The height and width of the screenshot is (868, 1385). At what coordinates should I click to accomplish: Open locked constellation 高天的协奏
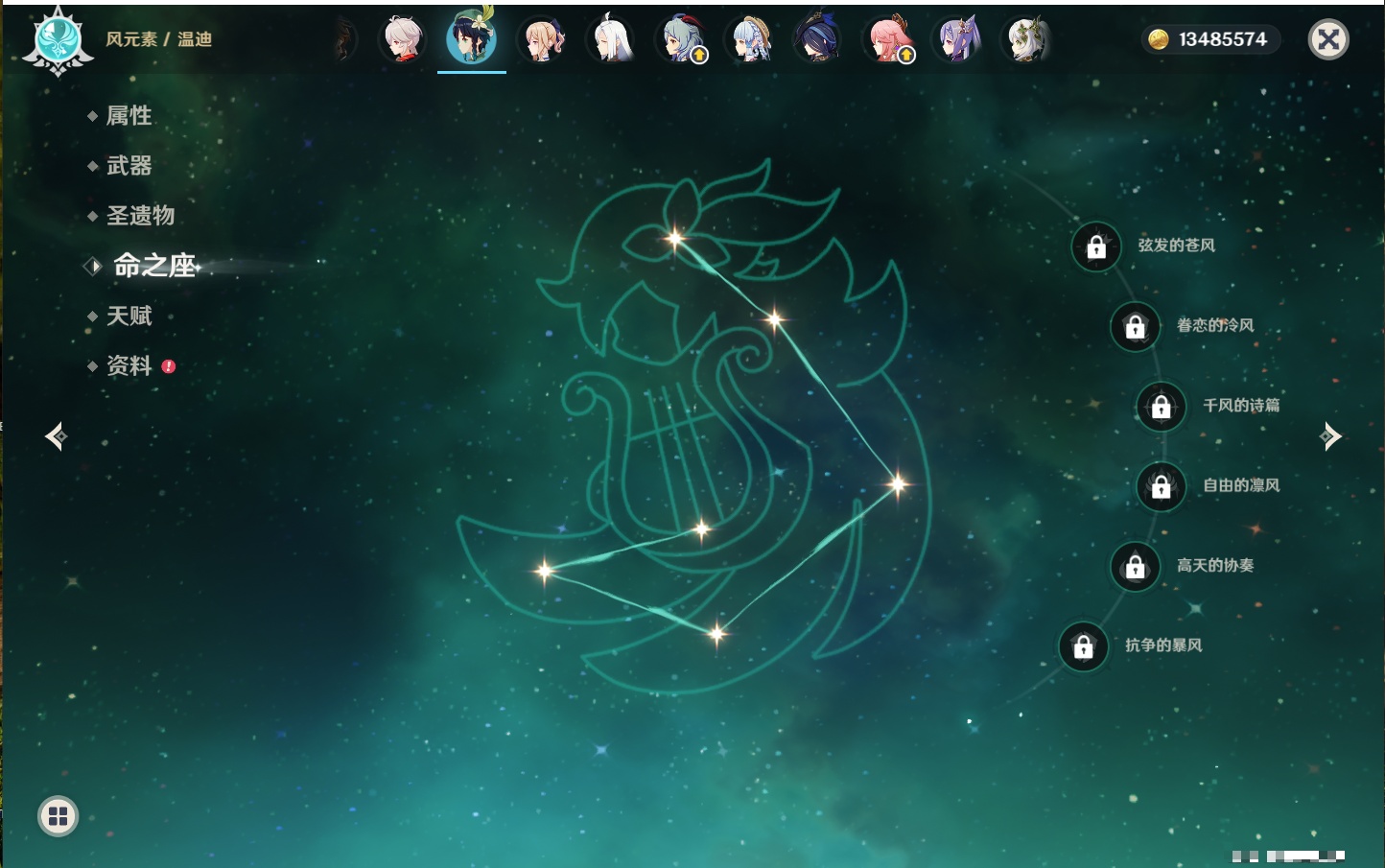[x=1136, y=566]
